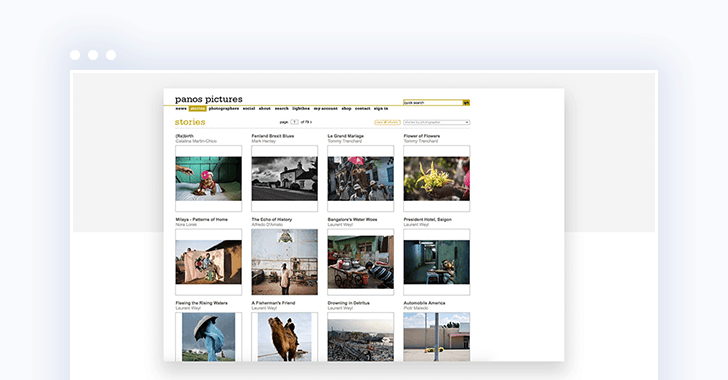Open The Echo of History thumbnail
The height and width of the screenshot is (380, 728).
click(285, 262)
